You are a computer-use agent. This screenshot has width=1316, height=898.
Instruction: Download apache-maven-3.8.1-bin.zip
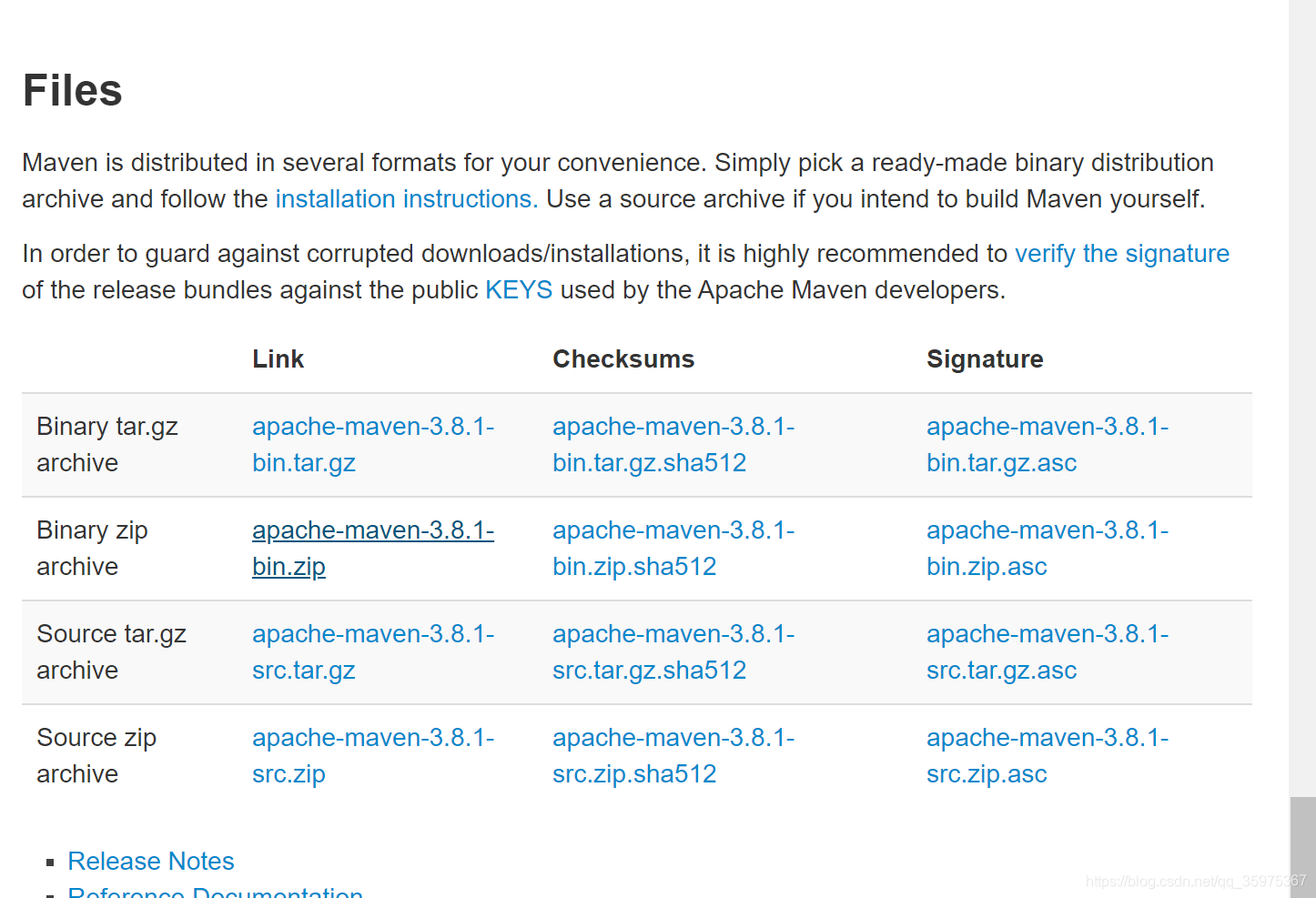coord(373,549)
